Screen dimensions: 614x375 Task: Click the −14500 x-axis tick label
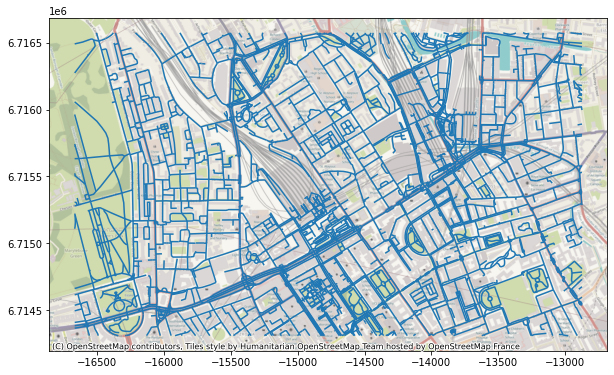pos(365,362)
